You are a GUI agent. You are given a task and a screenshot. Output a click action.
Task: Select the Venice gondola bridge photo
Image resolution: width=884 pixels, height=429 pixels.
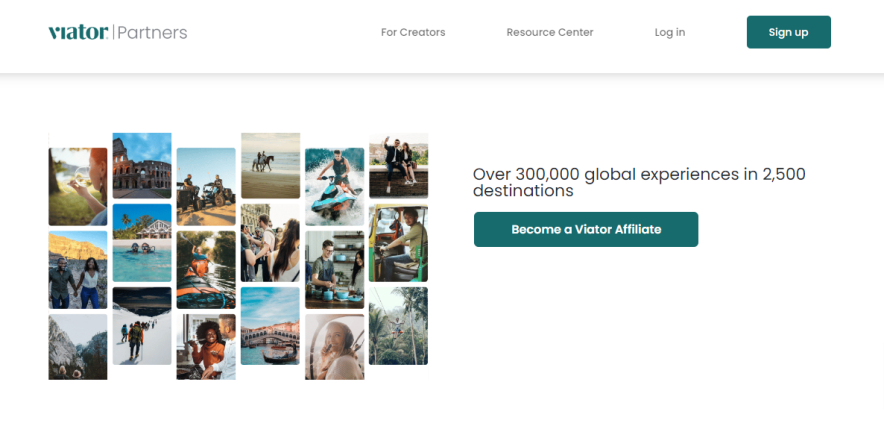[x=270, y=325]
